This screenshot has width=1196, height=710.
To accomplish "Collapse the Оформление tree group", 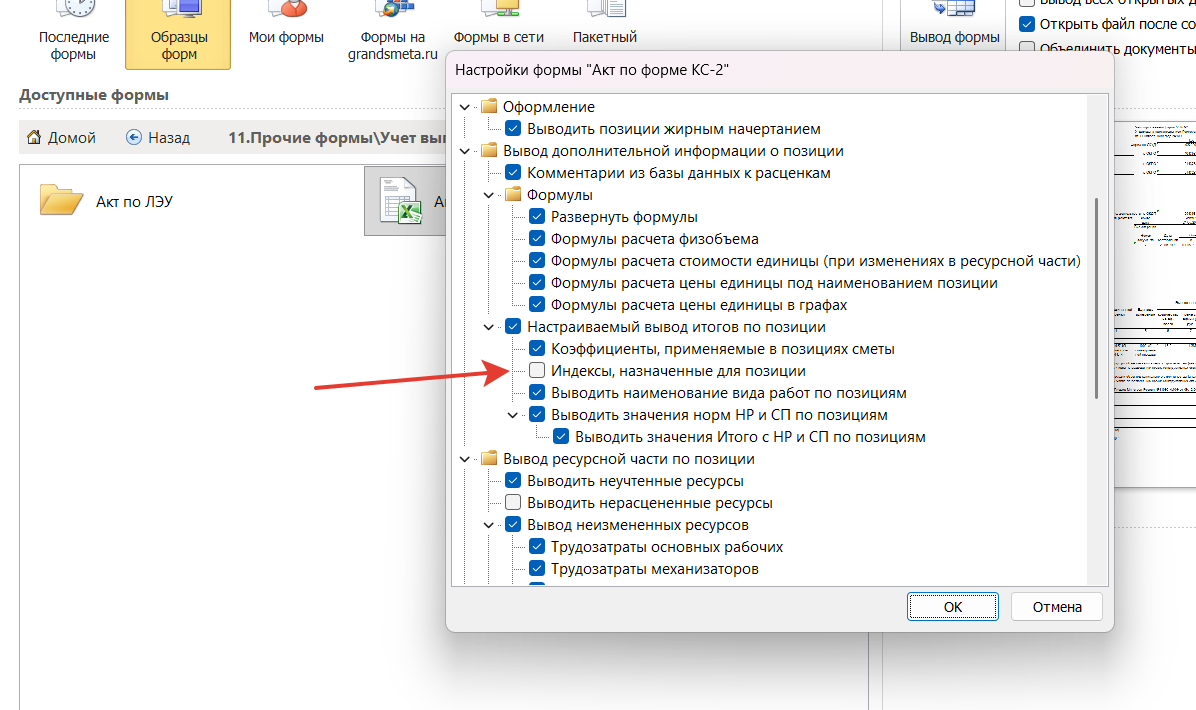I will tap(465, 108).
